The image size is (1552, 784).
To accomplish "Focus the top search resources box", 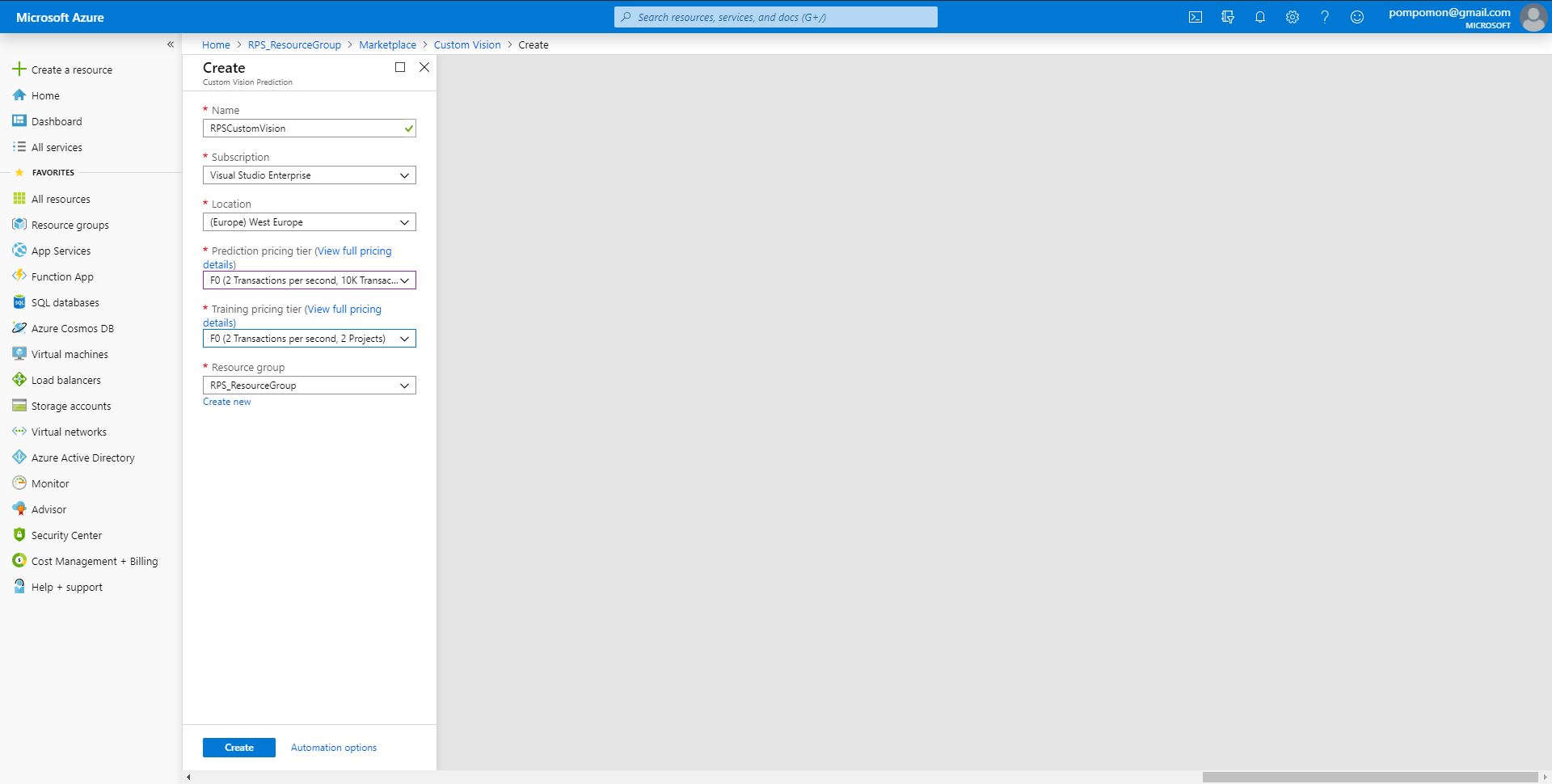I will point(776,17).
